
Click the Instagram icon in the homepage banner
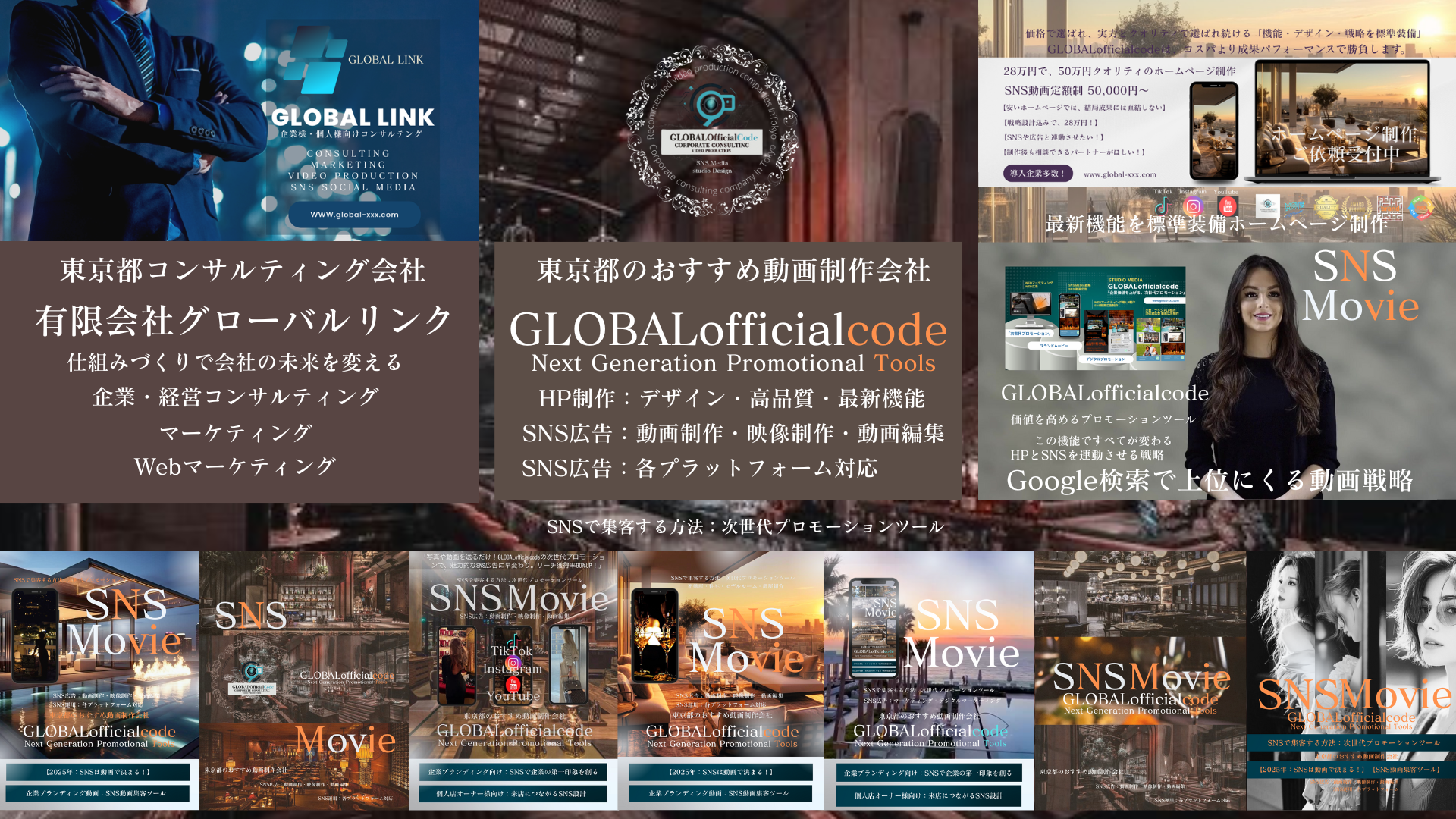point(1193,206)
